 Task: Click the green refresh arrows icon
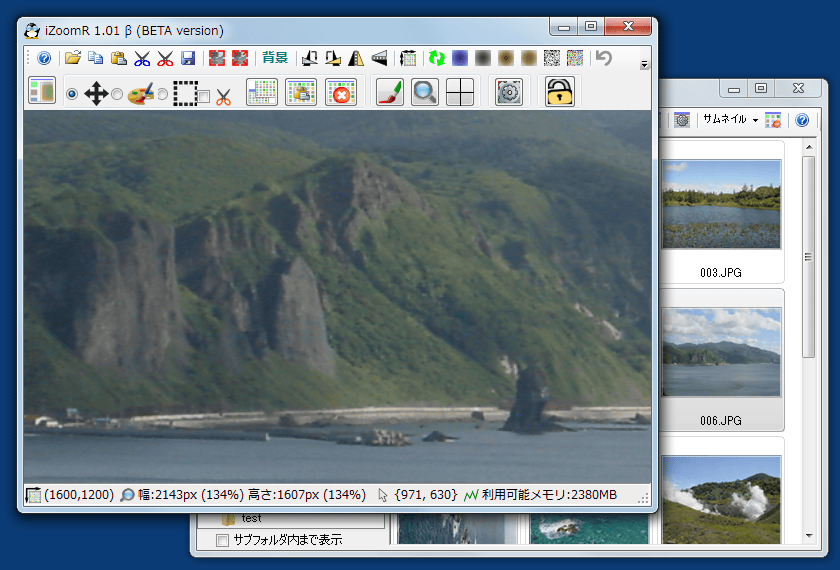(x=437, y=58)
